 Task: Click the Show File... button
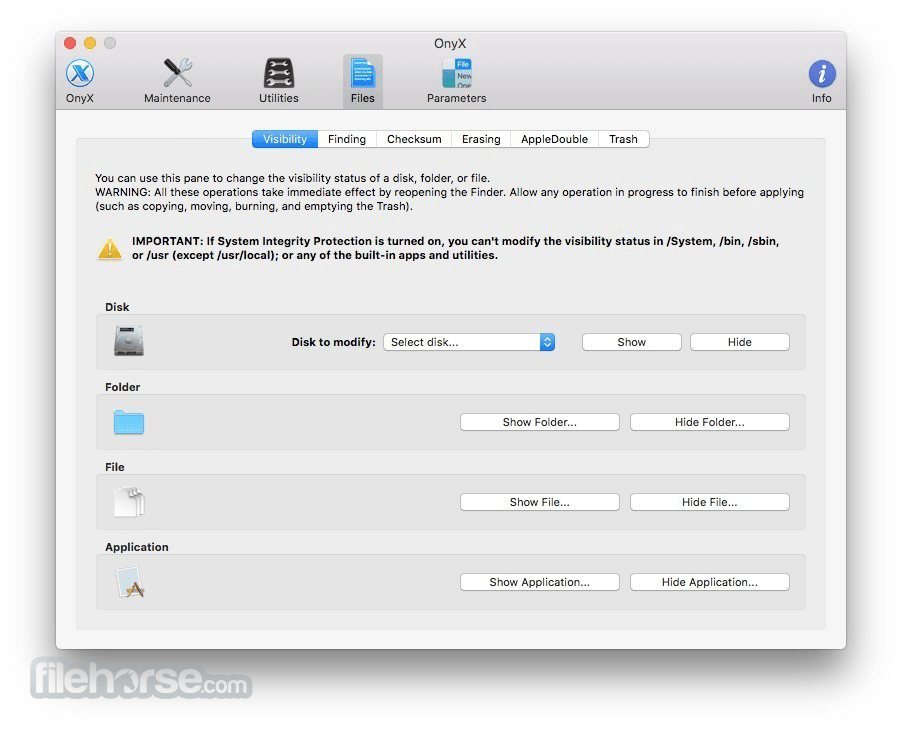click(540, 502)
